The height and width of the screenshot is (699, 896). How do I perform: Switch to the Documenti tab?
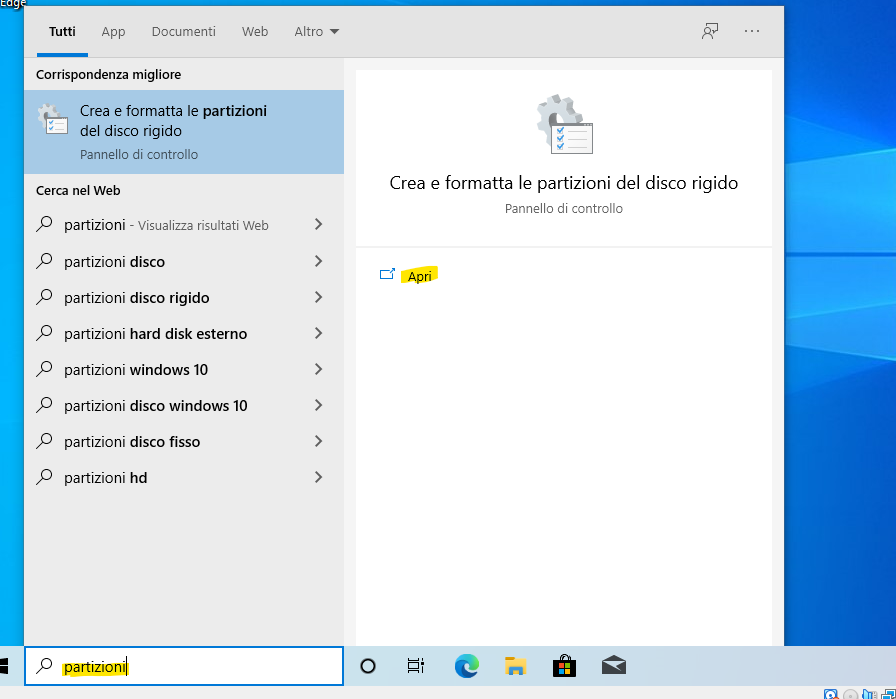pyautogui.click(x=183, y=31)
